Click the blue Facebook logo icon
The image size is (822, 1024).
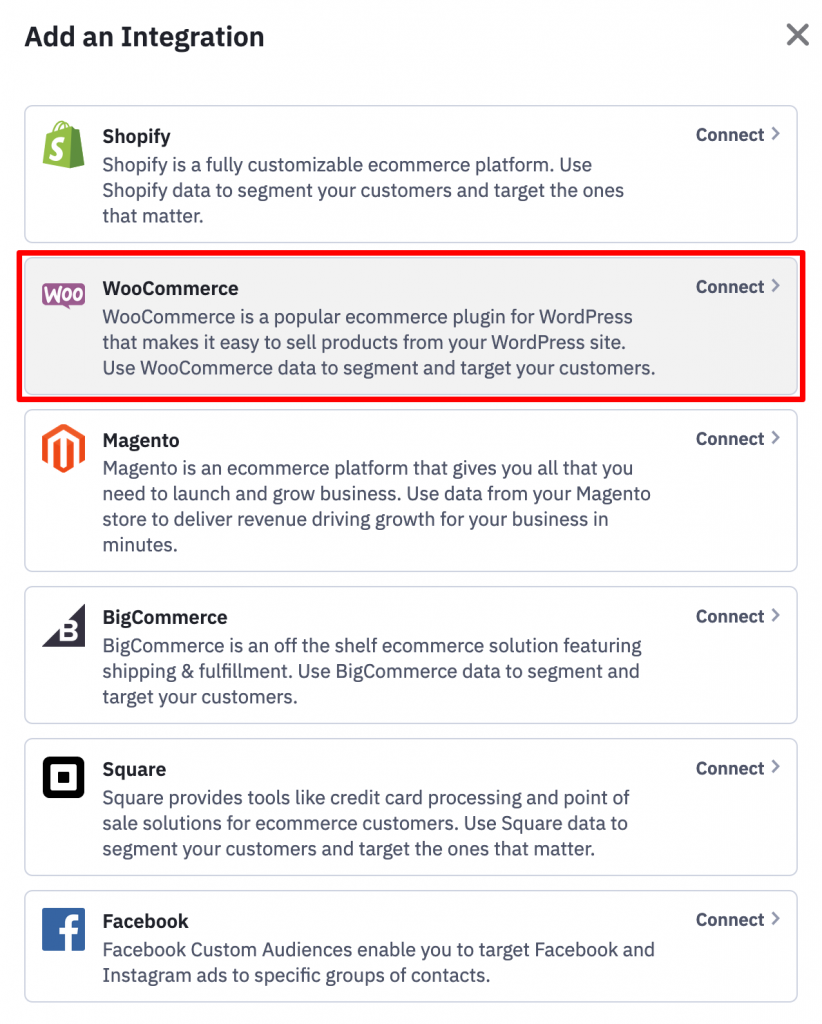(63, 929)
